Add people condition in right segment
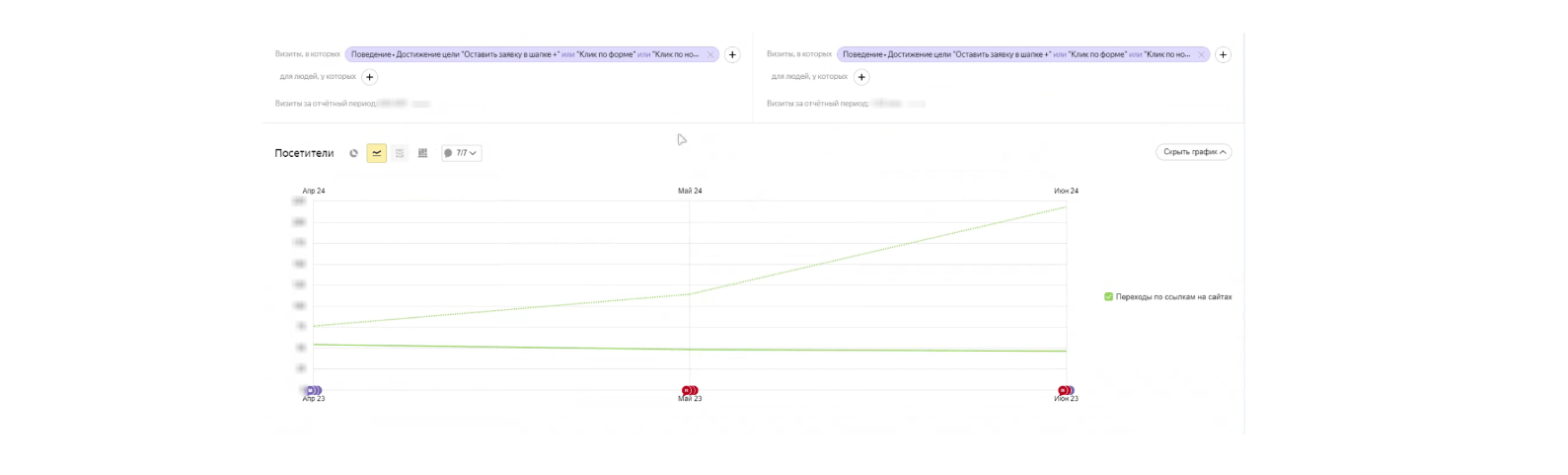This screenshot has width=1568, height=475. 861,77
